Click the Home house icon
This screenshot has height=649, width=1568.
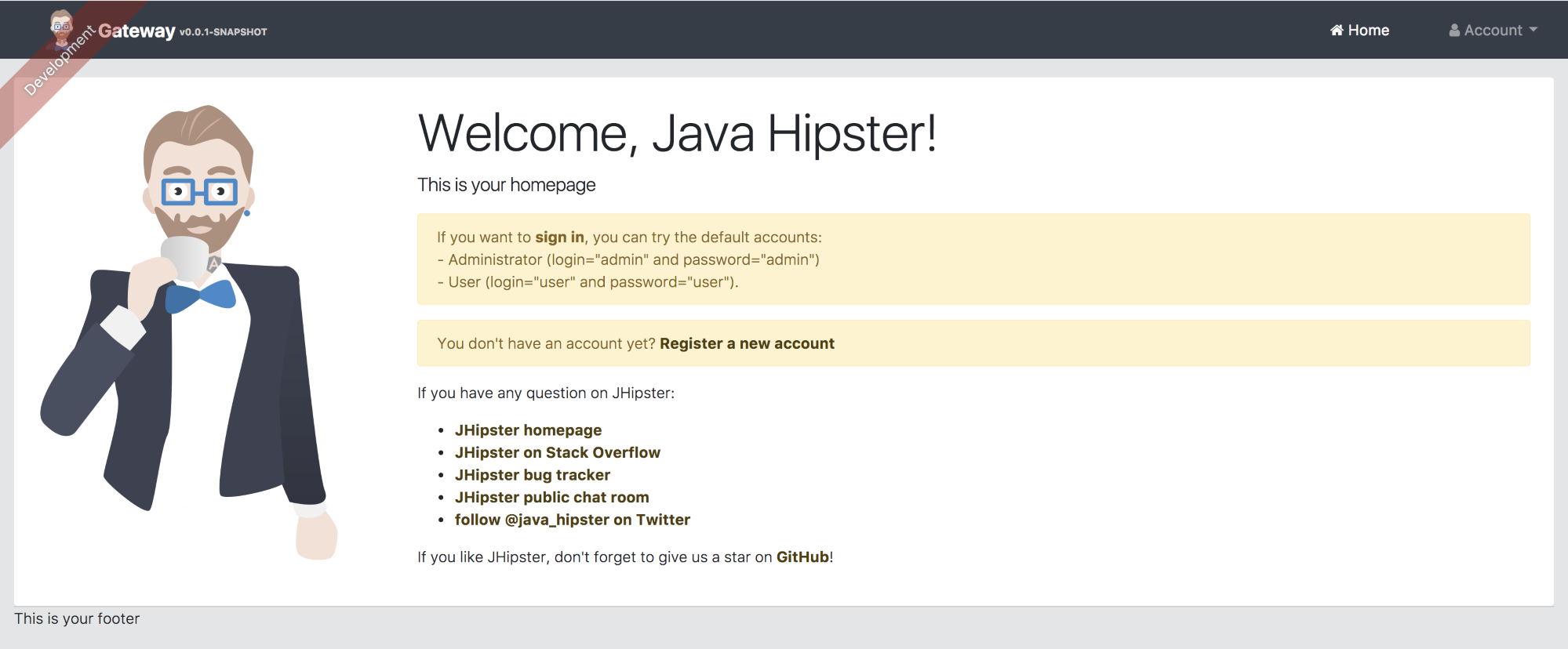click(x=1337, y=31)
